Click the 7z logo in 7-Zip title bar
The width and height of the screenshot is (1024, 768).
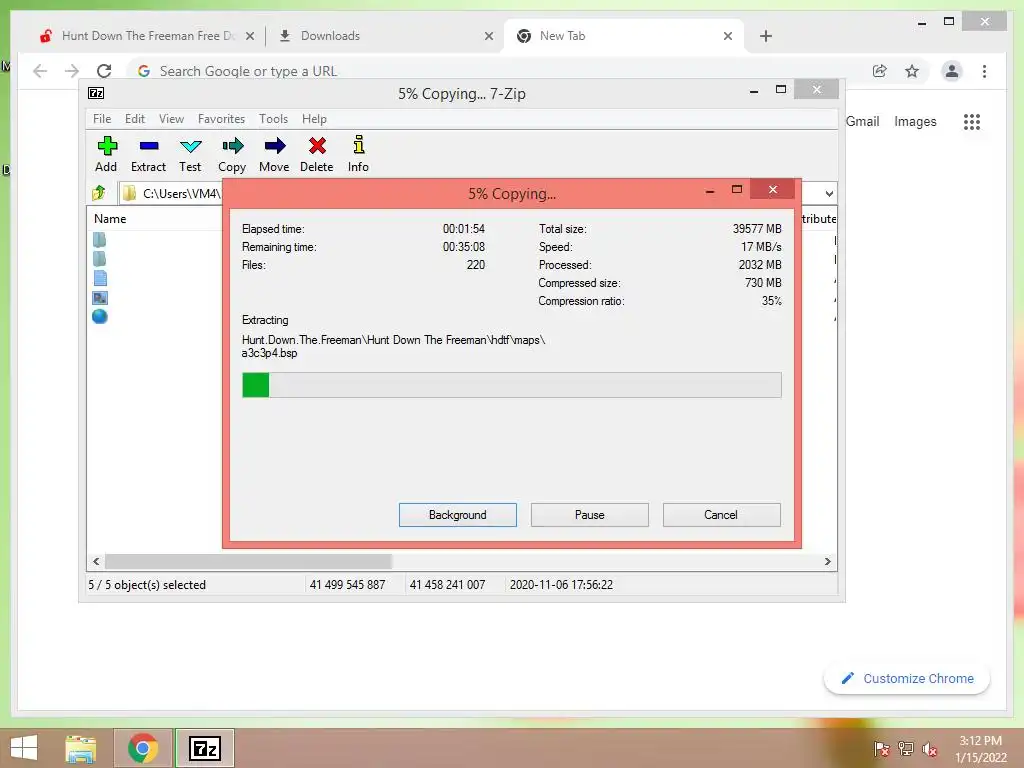[x=96, y=93]
